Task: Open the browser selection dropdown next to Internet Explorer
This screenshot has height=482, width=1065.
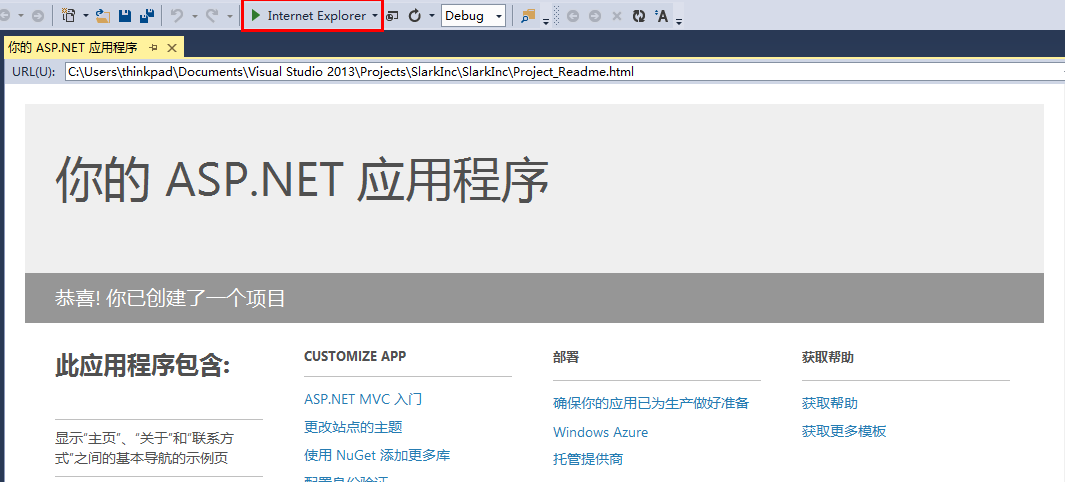Action: point(375,16)
